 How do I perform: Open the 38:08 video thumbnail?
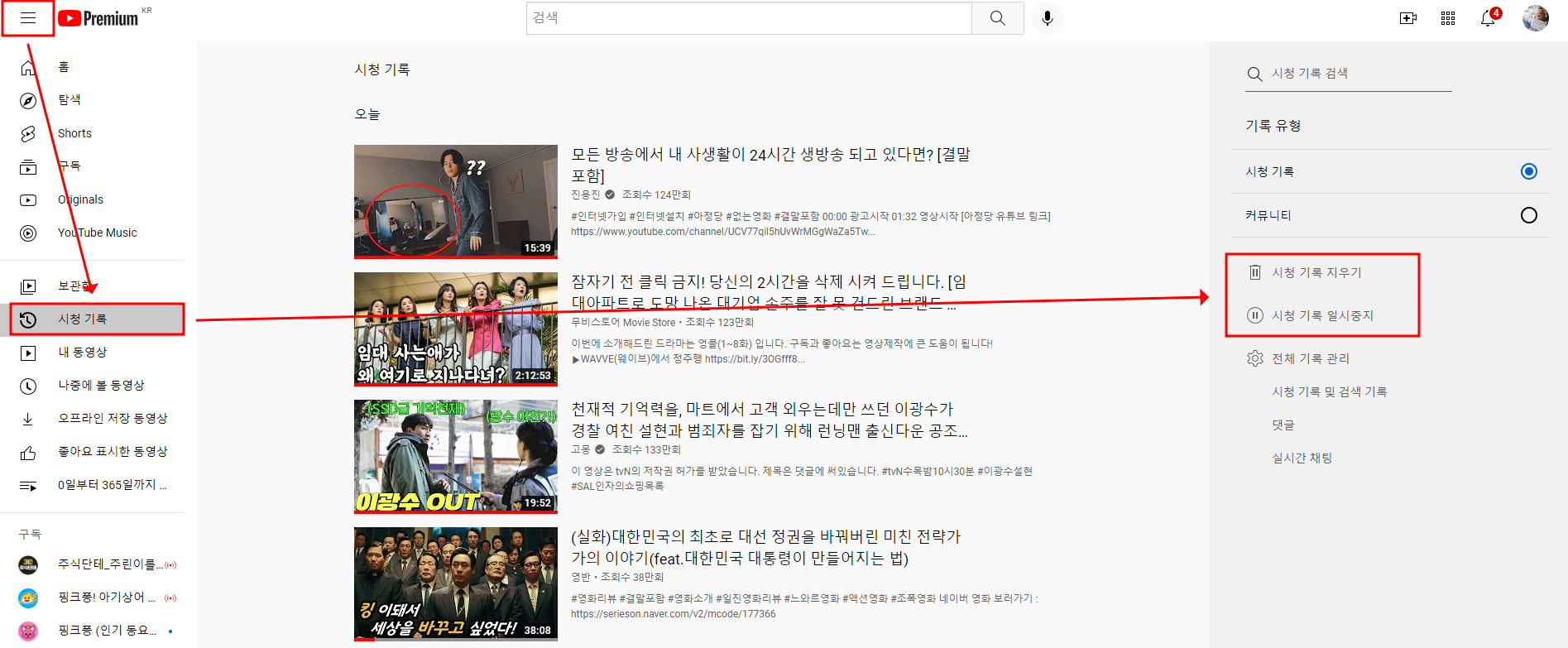(x=456, y=584)
